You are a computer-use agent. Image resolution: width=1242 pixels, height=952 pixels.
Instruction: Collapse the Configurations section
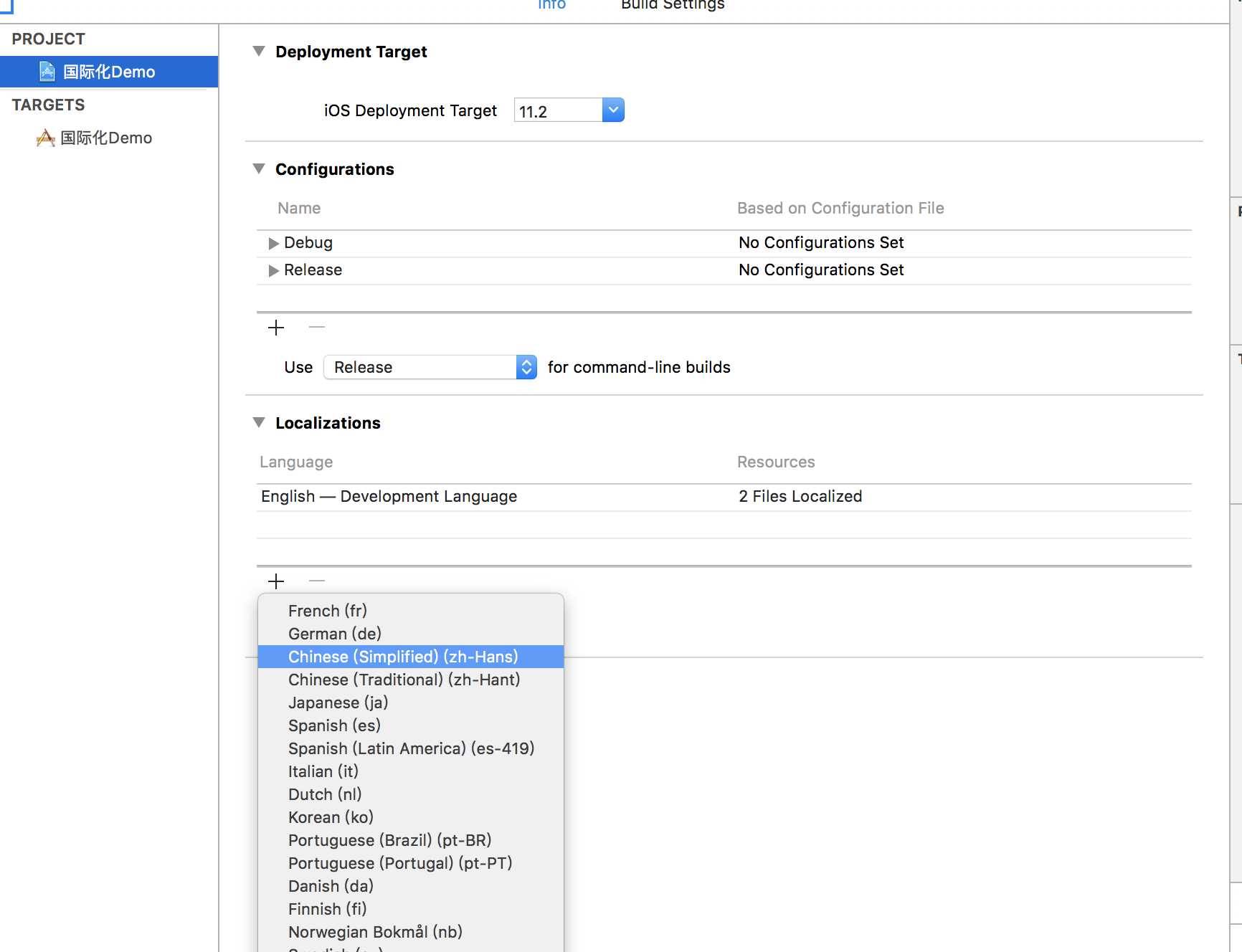[259, 168]
